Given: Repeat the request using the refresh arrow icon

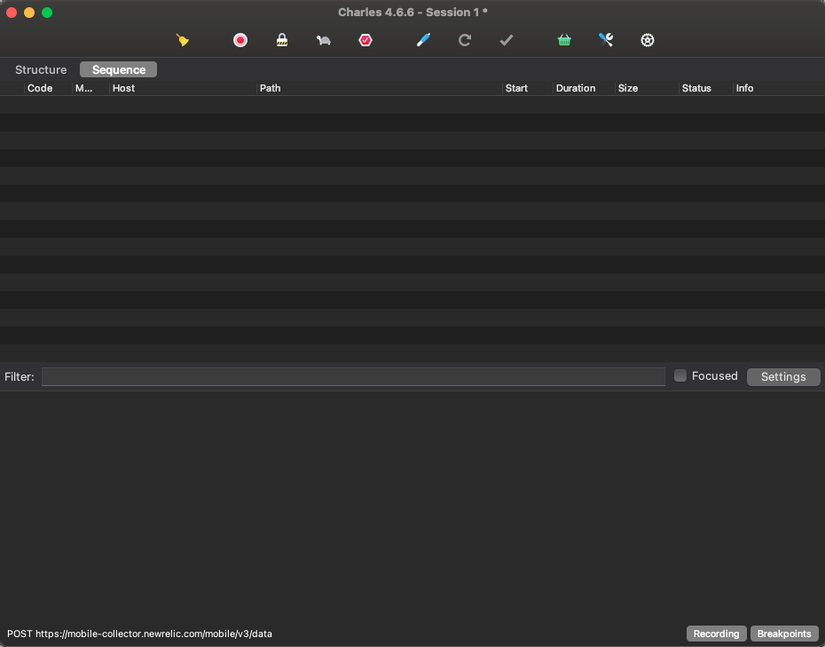Looking at the screenshot, I should (464, 40).
